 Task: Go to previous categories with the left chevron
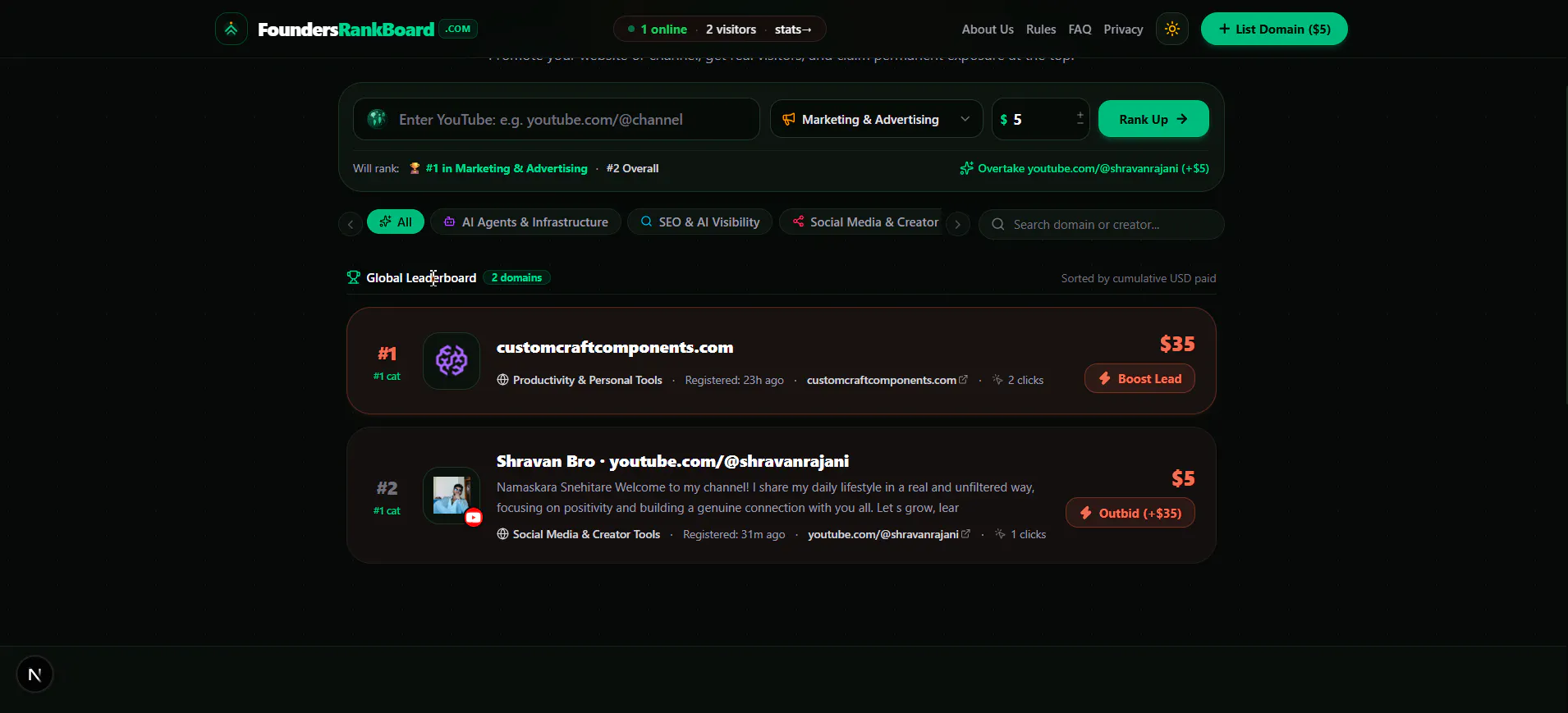(x=351, y=224)
